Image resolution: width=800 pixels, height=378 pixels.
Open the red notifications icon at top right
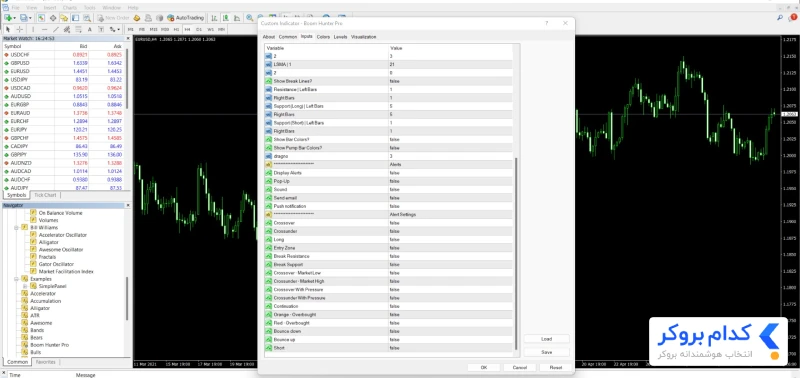coord(793,17)
